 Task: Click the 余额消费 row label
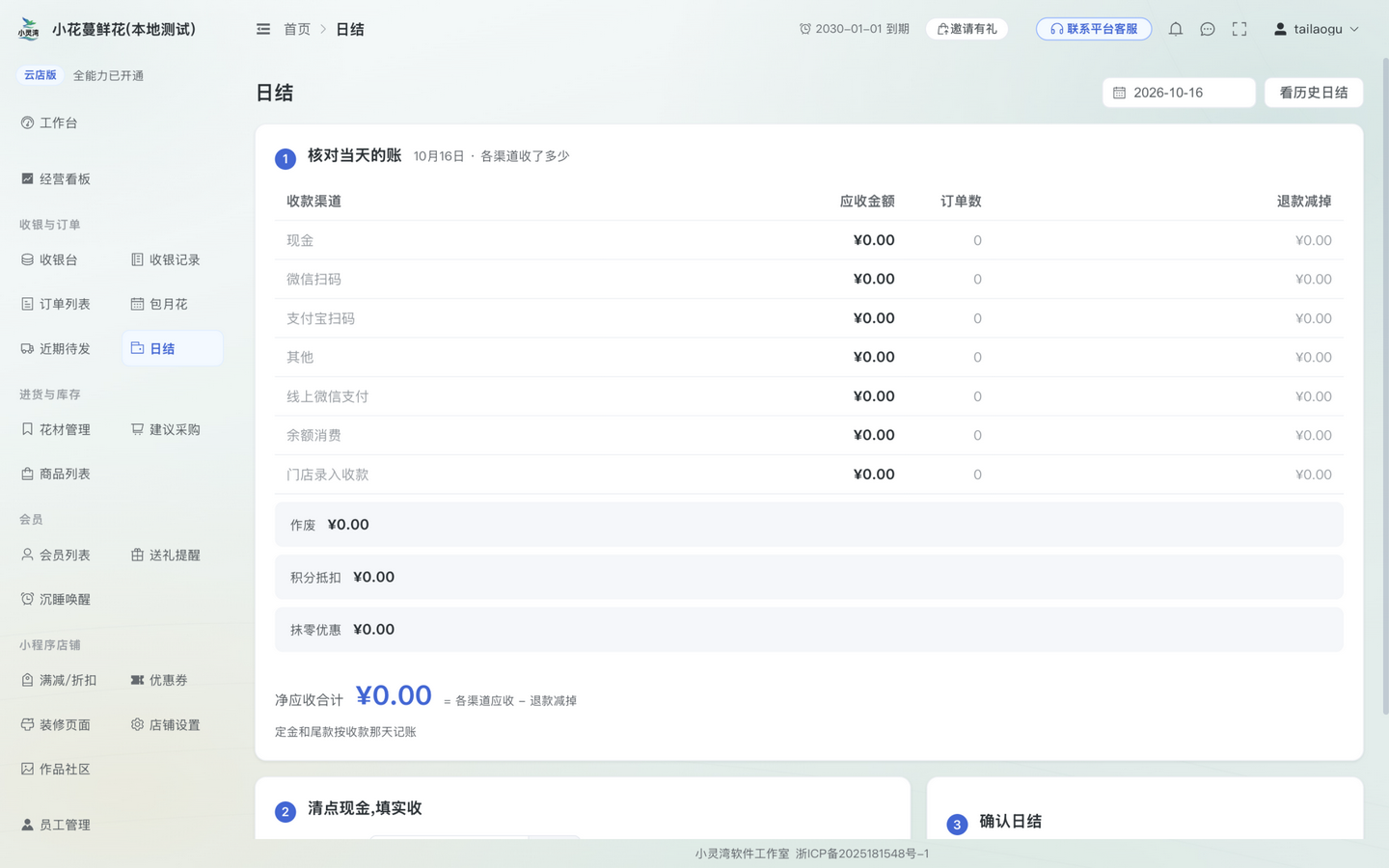pyautogui.click(x=313, y=435)
